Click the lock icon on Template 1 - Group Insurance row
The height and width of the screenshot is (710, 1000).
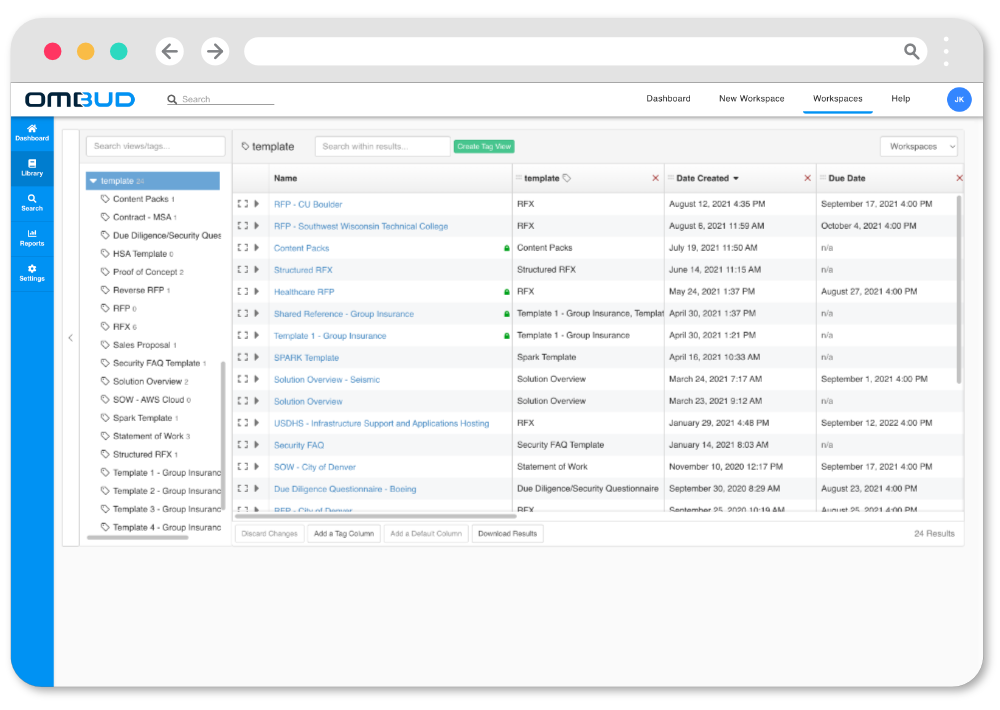coord(506,336)
